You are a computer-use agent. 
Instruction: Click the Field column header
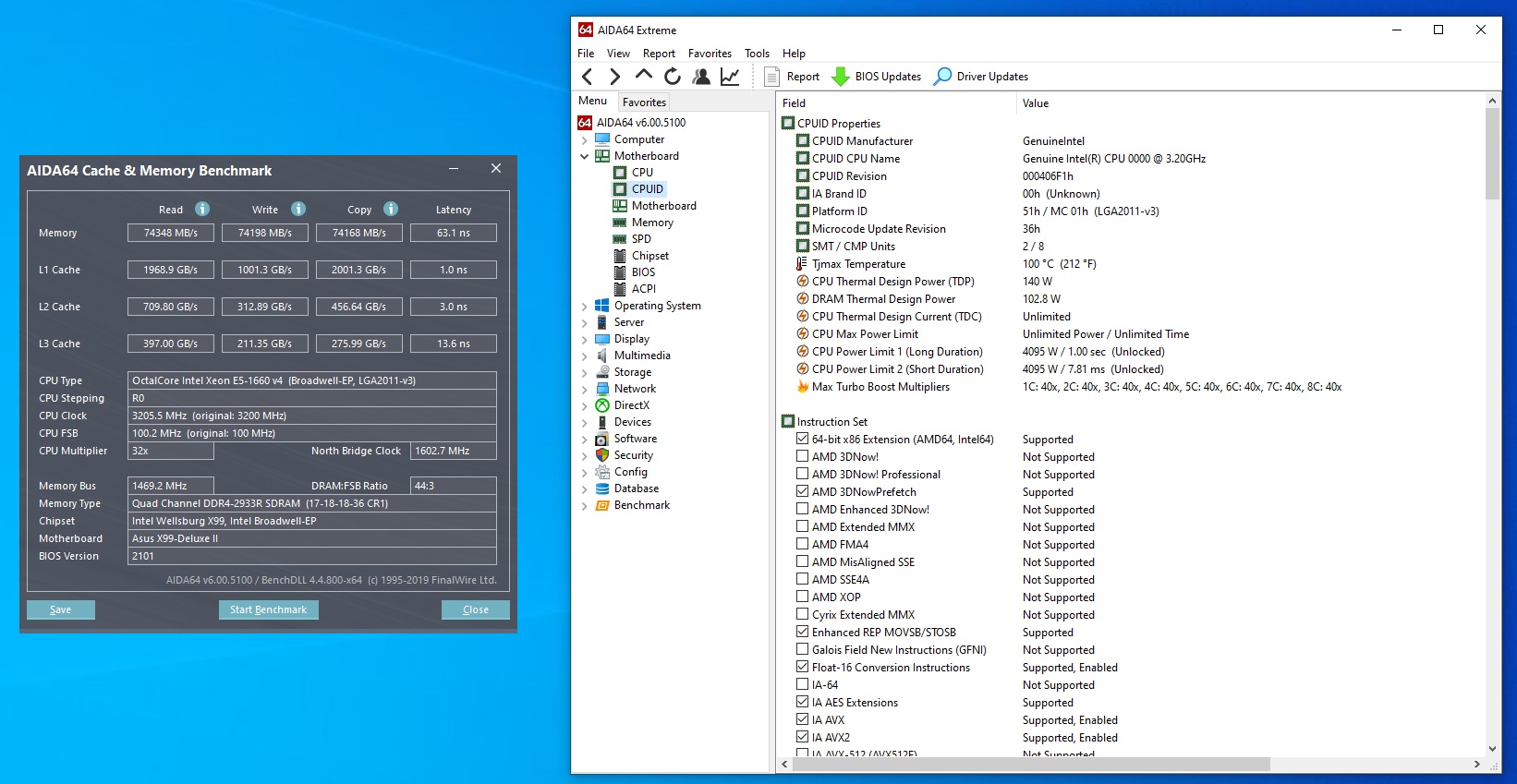tap(794, 103)
